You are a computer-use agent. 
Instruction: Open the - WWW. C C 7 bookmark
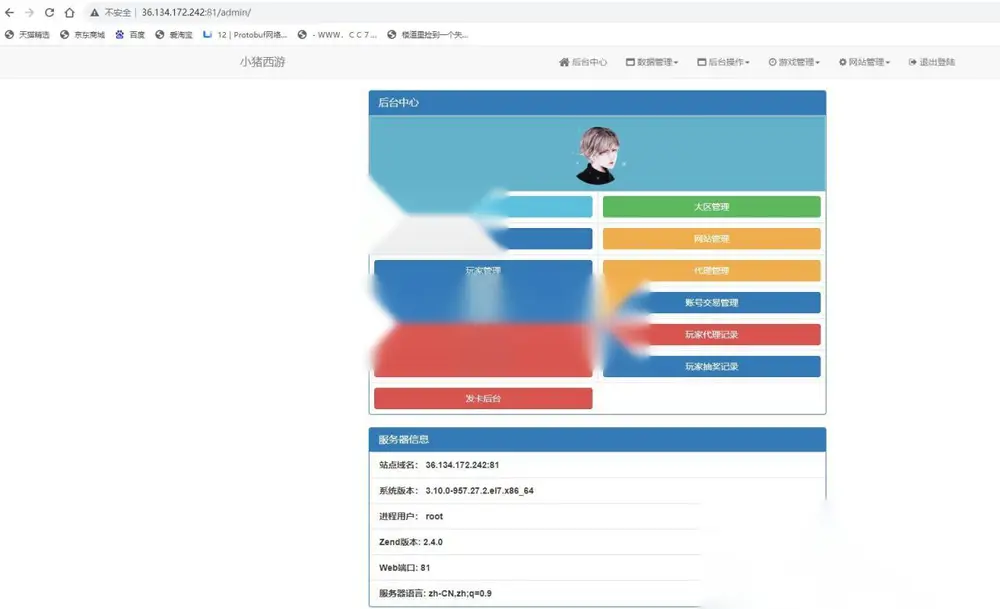point(337,34)
